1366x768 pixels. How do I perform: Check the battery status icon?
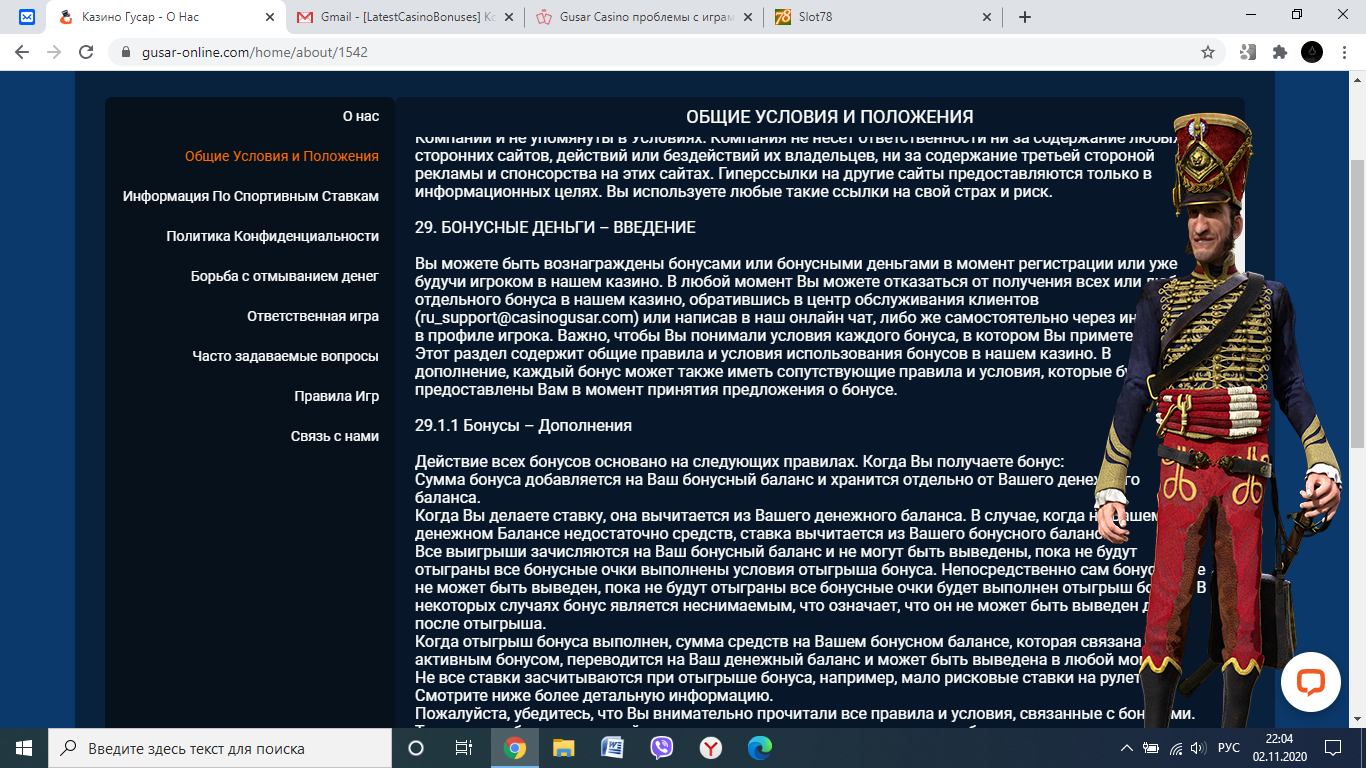click(x=1151, y=748)
